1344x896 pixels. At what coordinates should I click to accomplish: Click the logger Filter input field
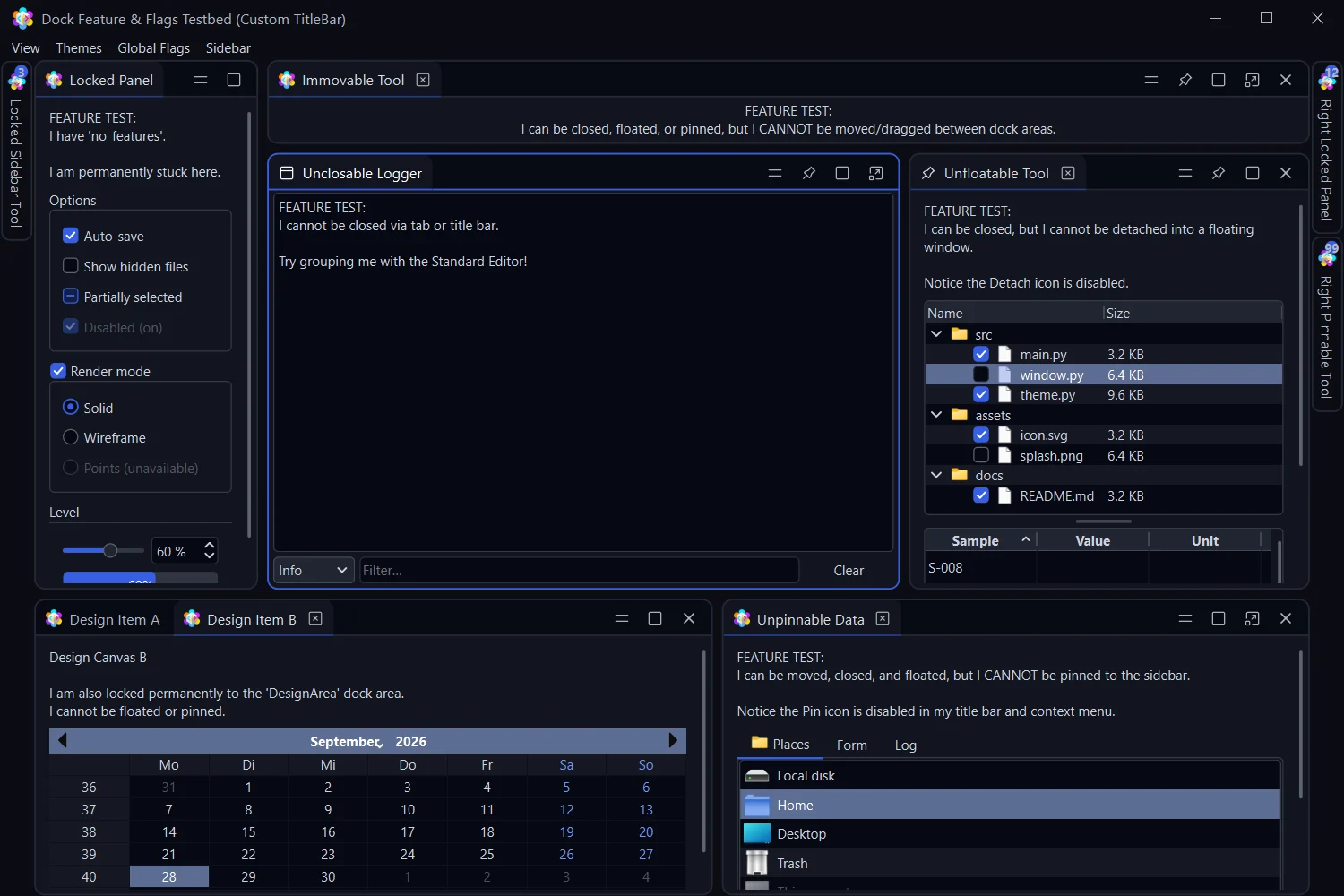579,570
